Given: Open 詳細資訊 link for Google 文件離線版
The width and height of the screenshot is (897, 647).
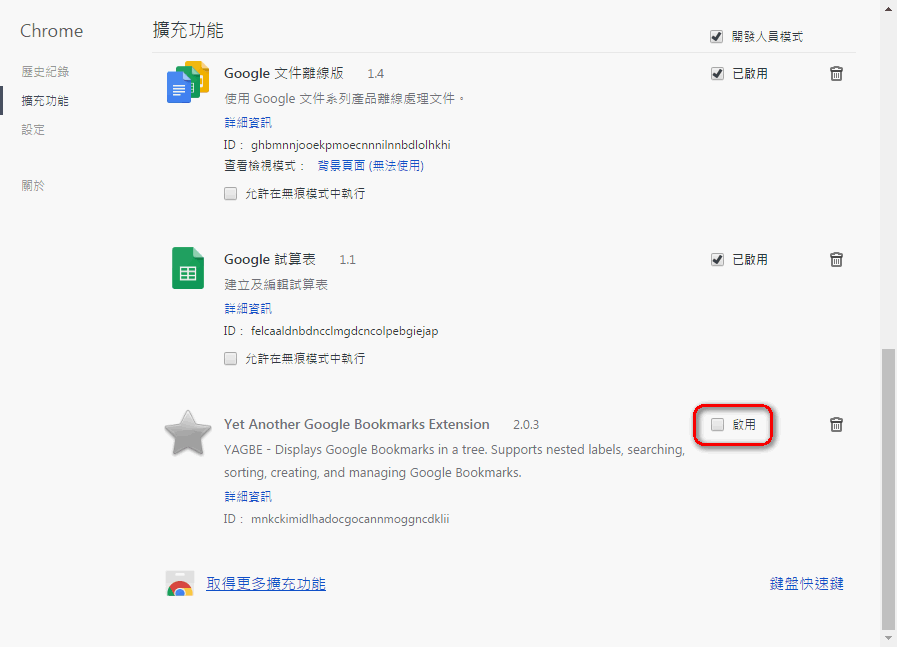Looking at the screenshot, I should (x=248, y=122).
